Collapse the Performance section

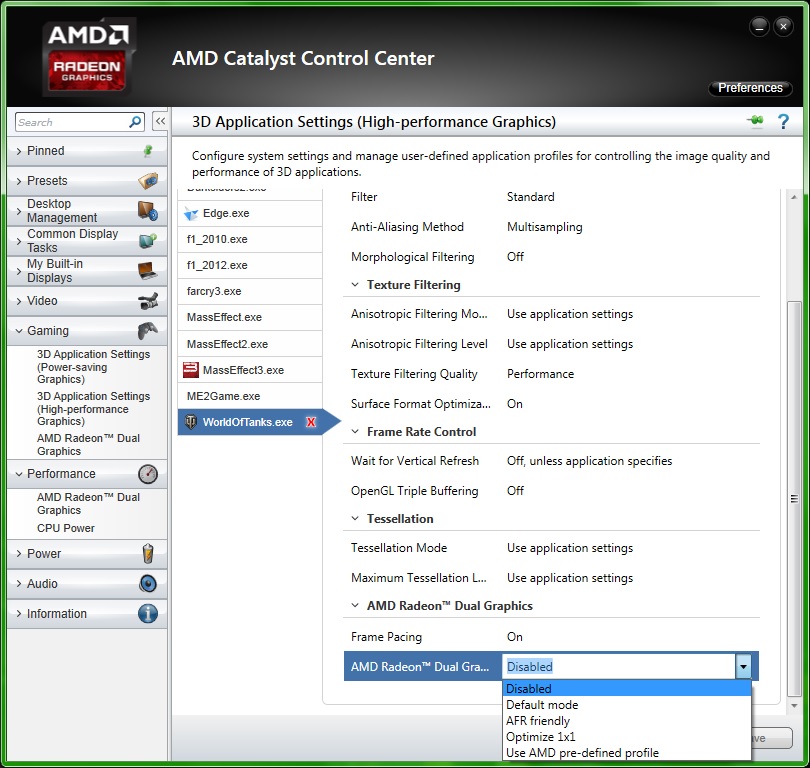click(19, 474)
